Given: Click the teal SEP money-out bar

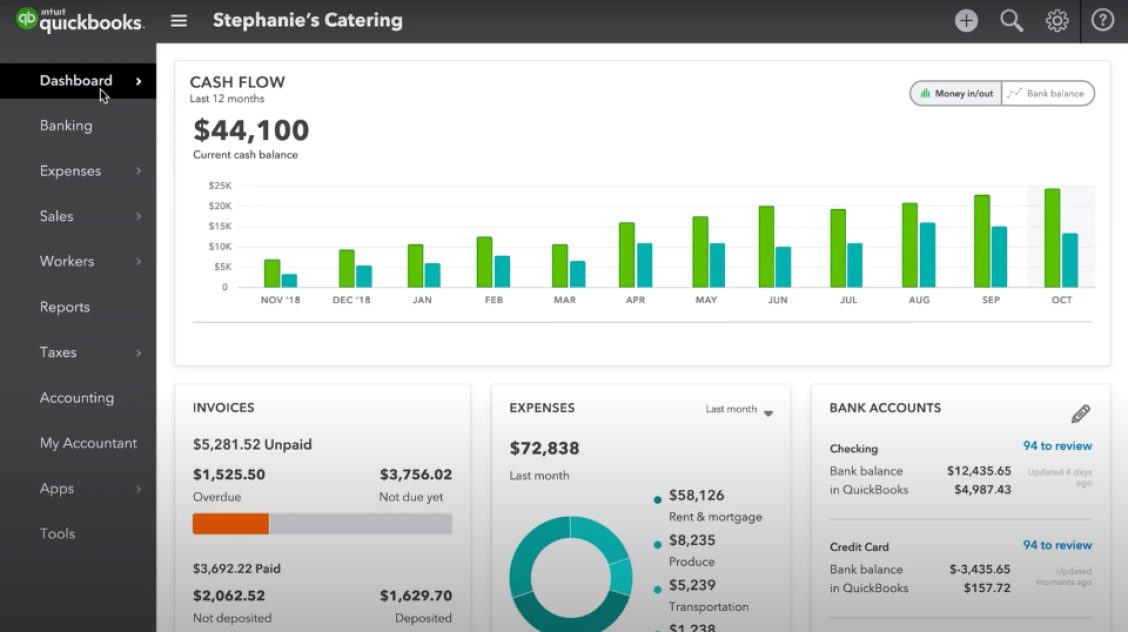Looking at the screenshot, I should tap(999, 257).
